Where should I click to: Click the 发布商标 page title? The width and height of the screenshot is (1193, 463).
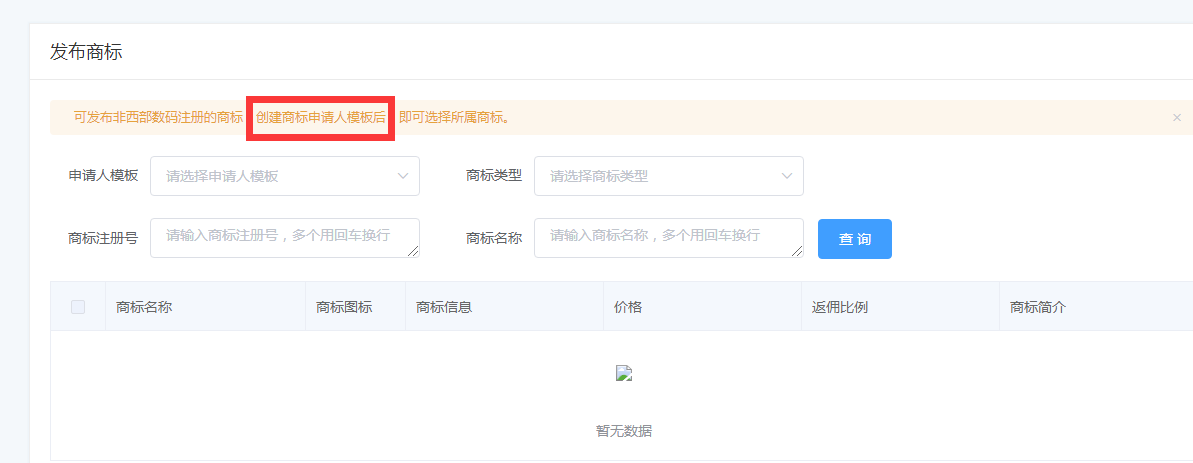pos(86,52)
